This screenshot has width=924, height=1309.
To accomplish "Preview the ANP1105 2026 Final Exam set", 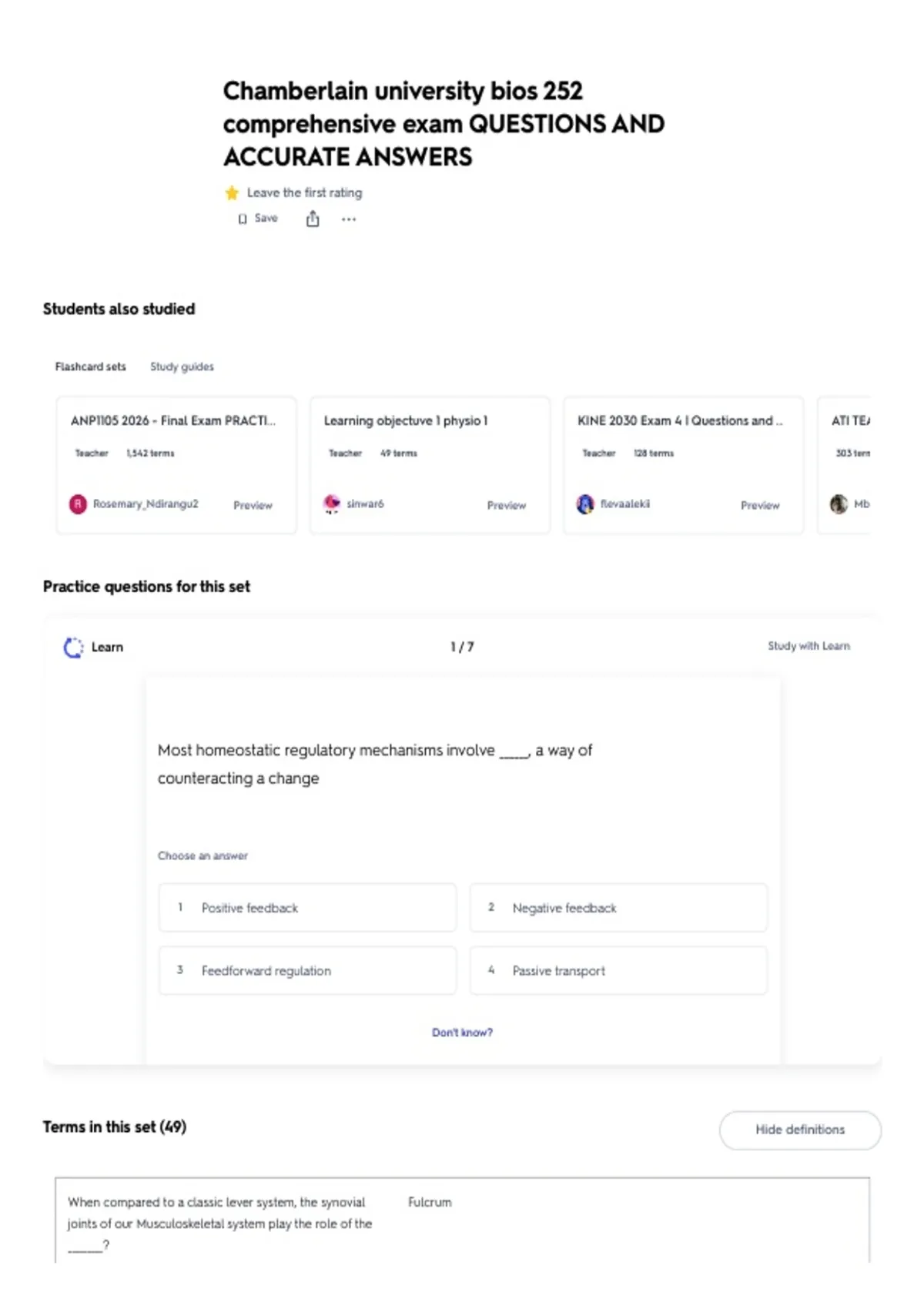I will 253,505.
